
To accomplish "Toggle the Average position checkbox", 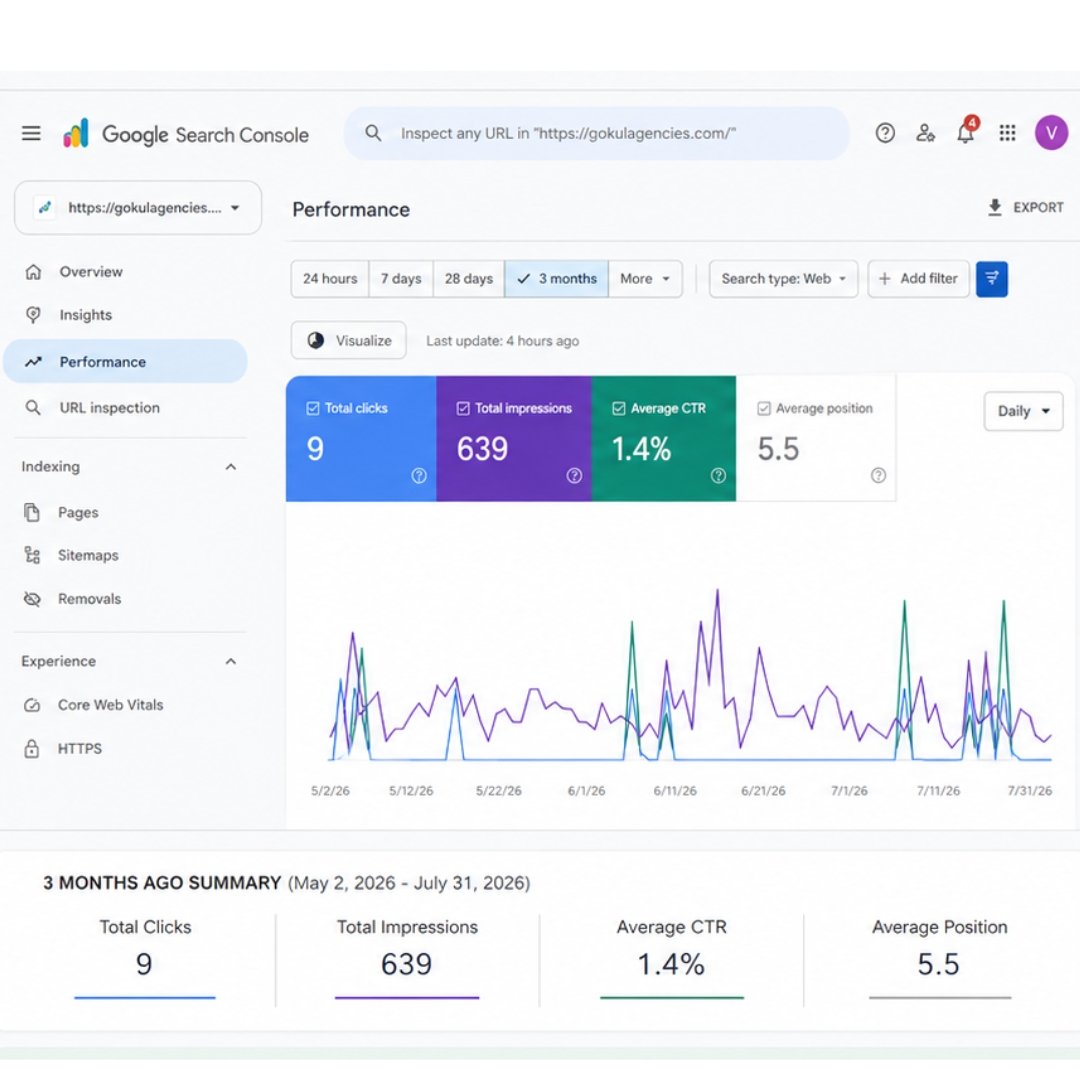I will [764, 408].
